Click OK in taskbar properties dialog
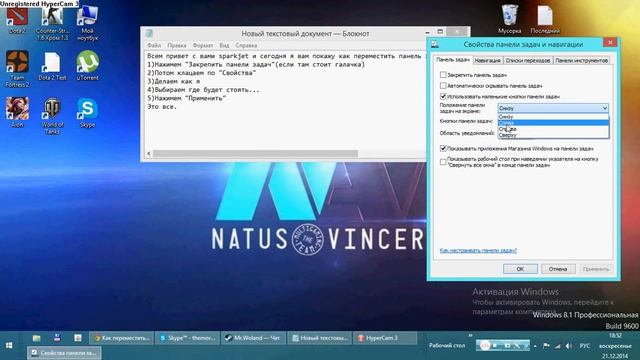This screenshot has height=360, width=640. click(x=520, y=269)
